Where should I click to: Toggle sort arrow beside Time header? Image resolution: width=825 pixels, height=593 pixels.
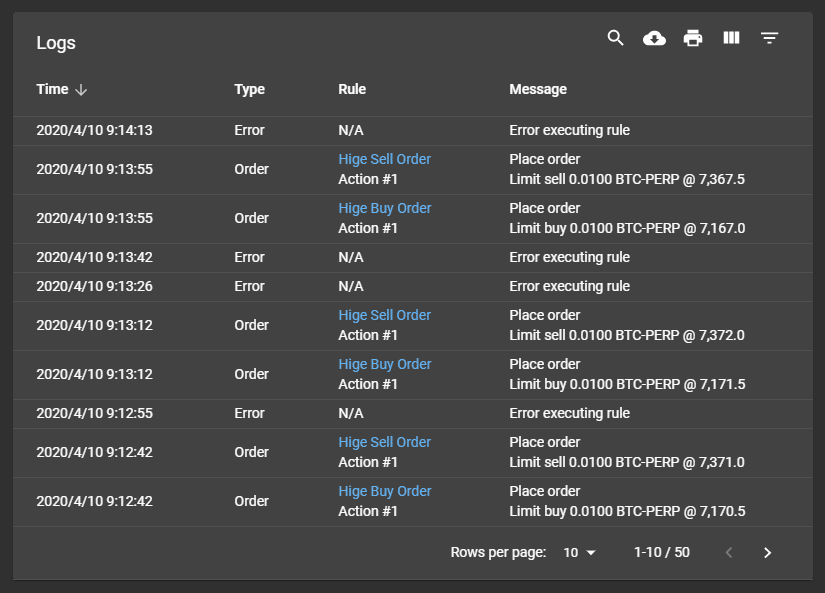(x=82, y=90)
